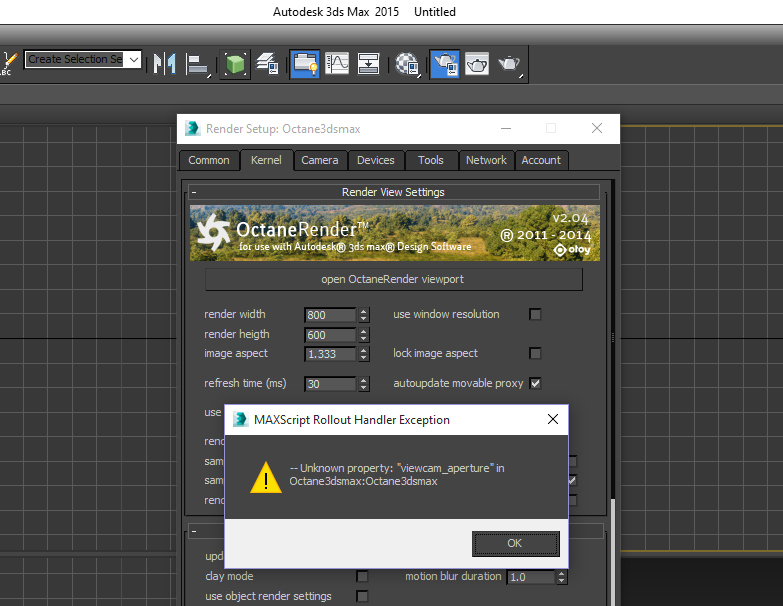Collapse the second rollout minus expander
783x606 pixels.
point(194,531)
